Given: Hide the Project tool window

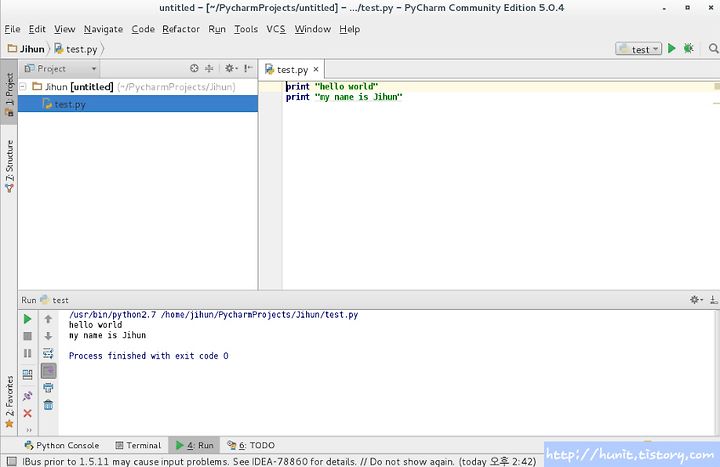Looking at the screenshot, I should 248,68.
